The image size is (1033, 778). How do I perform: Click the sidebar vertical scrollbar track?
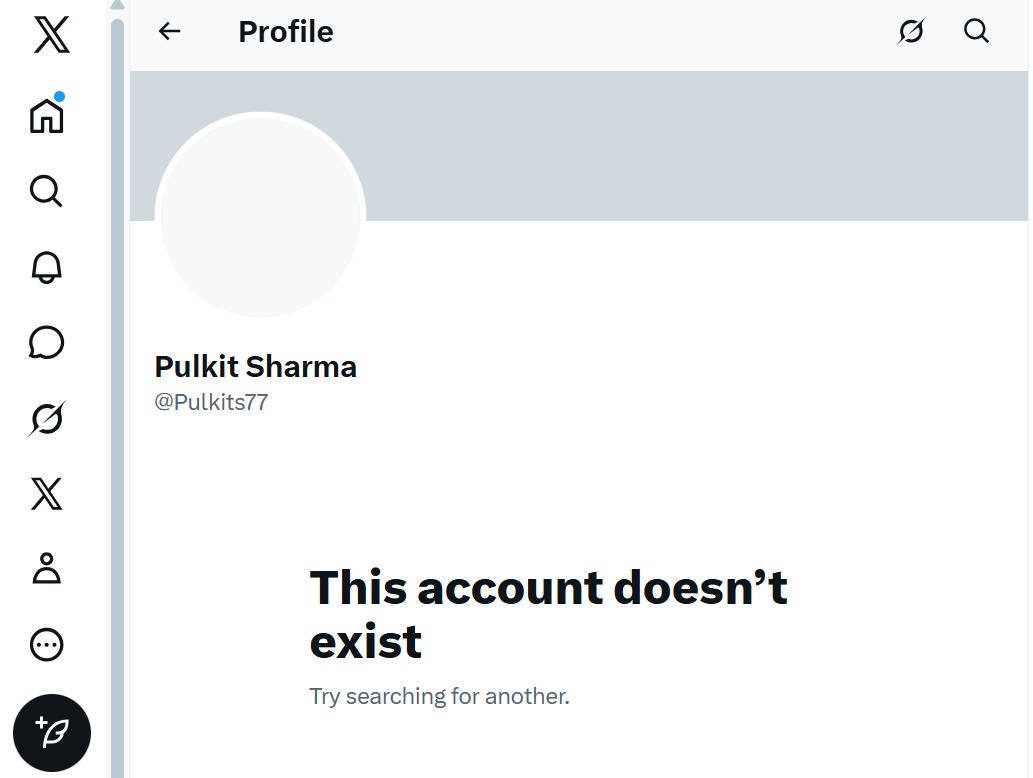pyautogui.click(x=117, y=400)
